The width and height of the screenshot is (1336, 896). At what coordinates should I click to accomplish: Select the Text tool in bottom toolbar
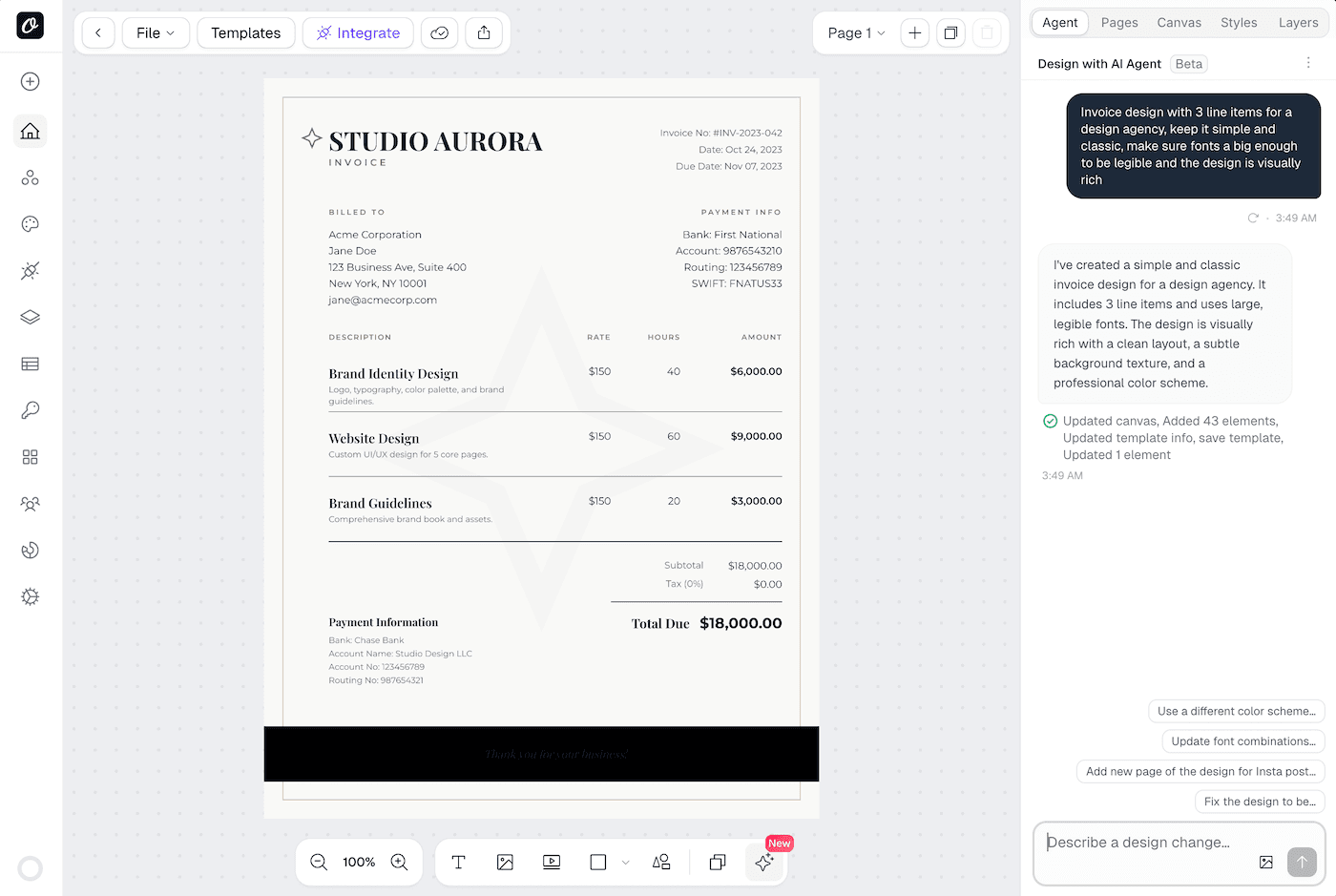(x=458, y=862)
